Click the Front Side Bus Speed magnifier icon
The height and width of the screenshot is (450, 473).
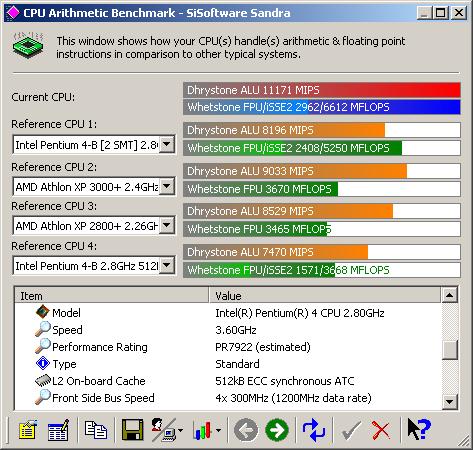pos(43,397)
